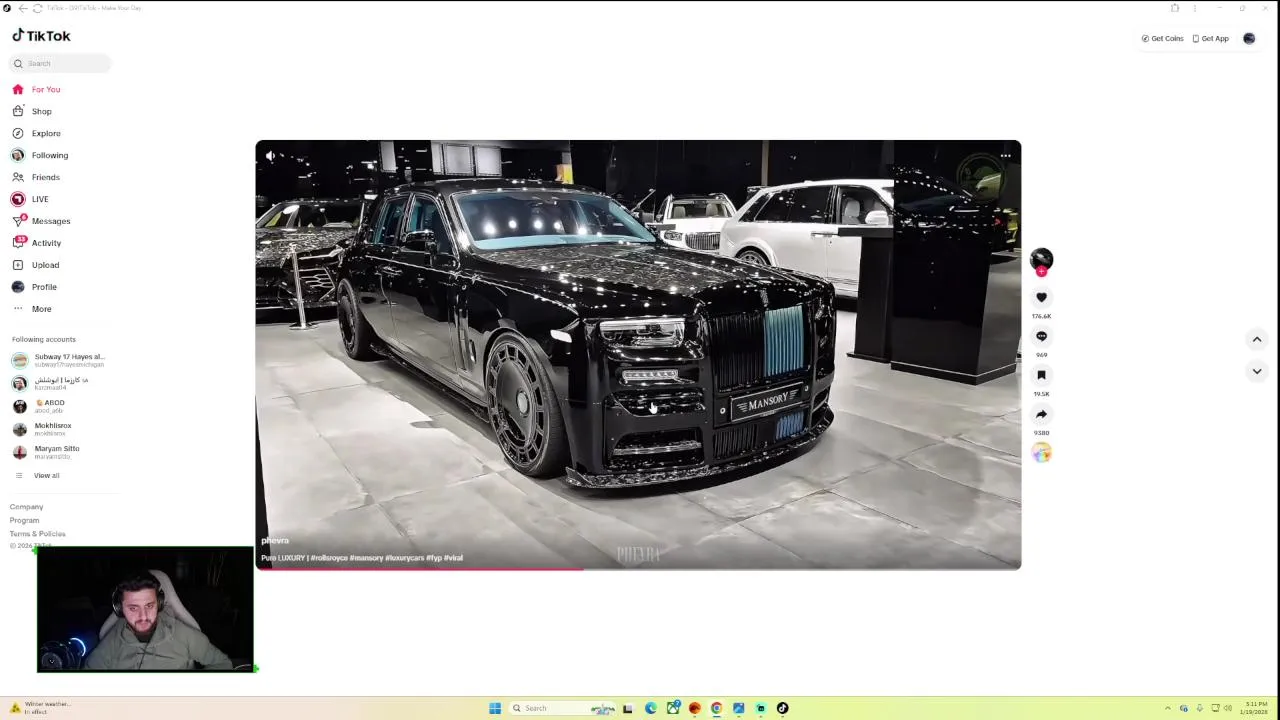
Task: Expand the Company footer section
Action: (x=27, y=507)
